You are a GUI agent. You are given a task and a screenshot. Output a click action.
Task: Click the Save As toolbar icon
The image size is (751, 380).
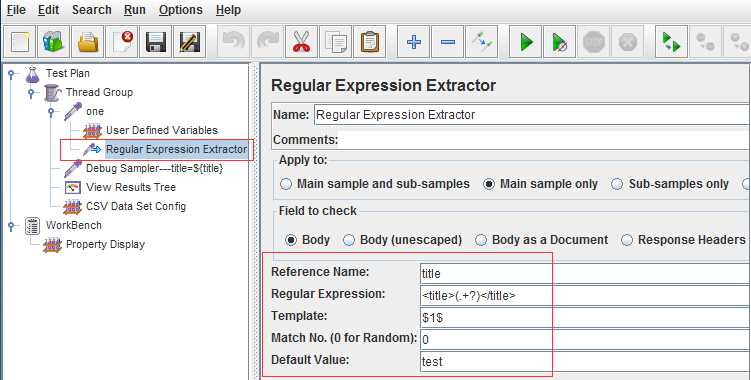190,42
